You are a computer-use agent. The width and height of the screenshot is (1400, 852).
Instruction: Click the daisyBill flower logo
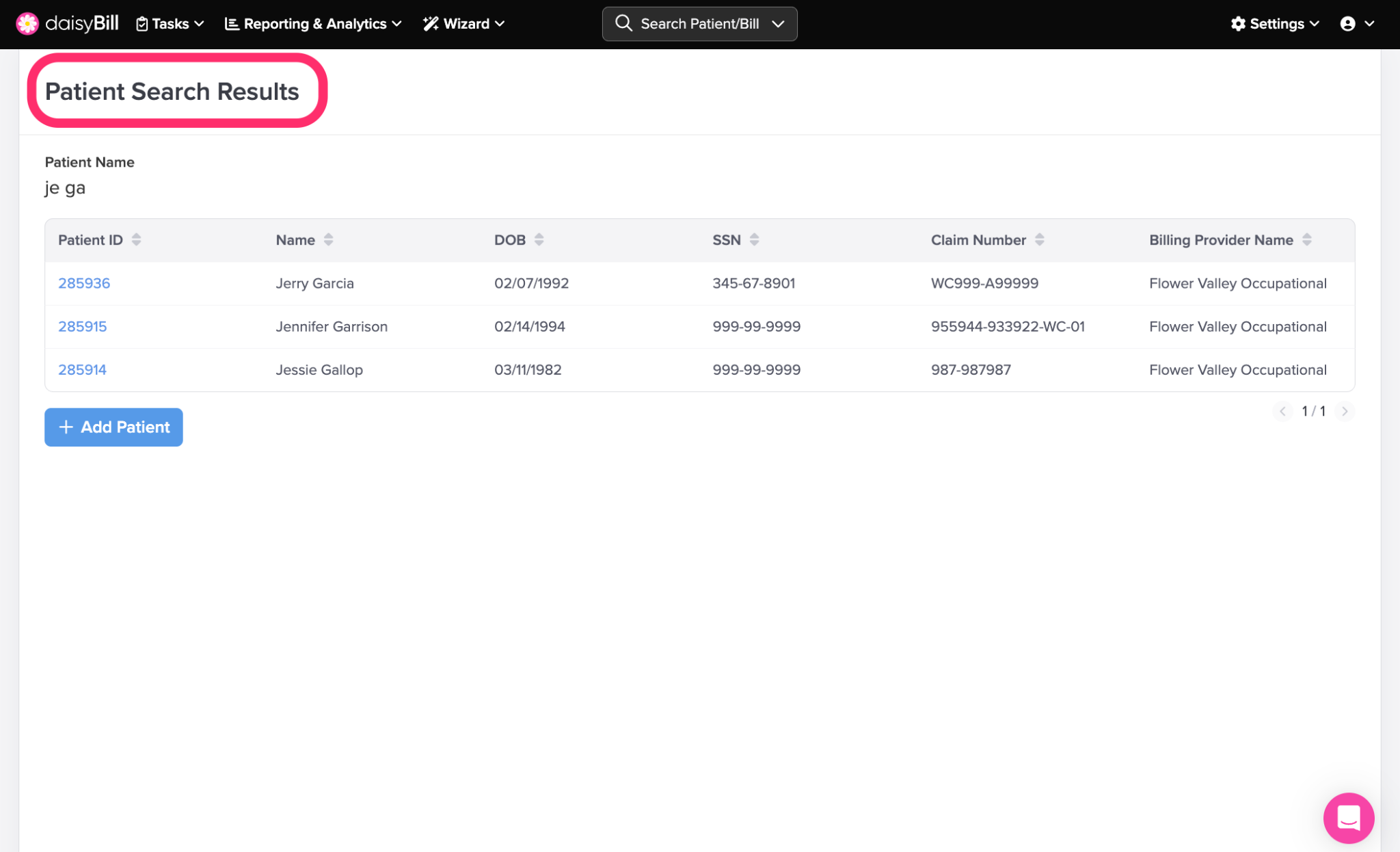(x=27, y=23)
